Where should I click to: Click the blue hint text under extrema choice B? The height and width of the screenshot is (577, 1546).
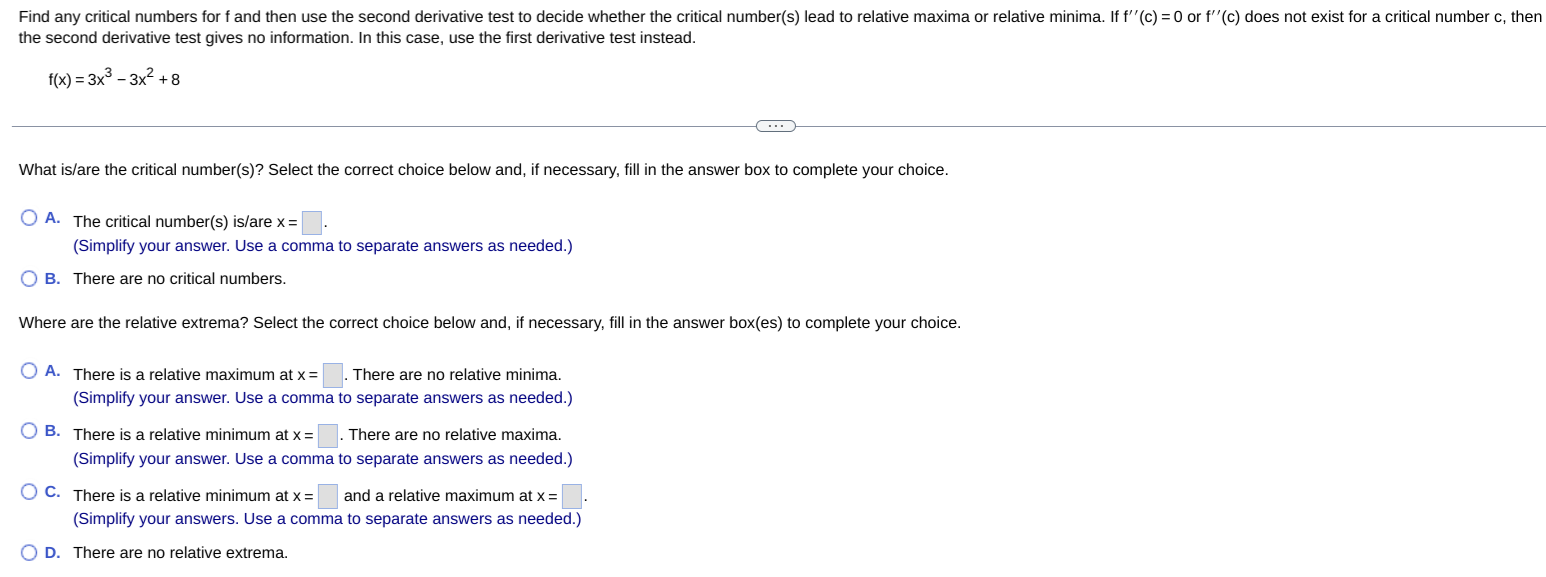coord(321,458)
